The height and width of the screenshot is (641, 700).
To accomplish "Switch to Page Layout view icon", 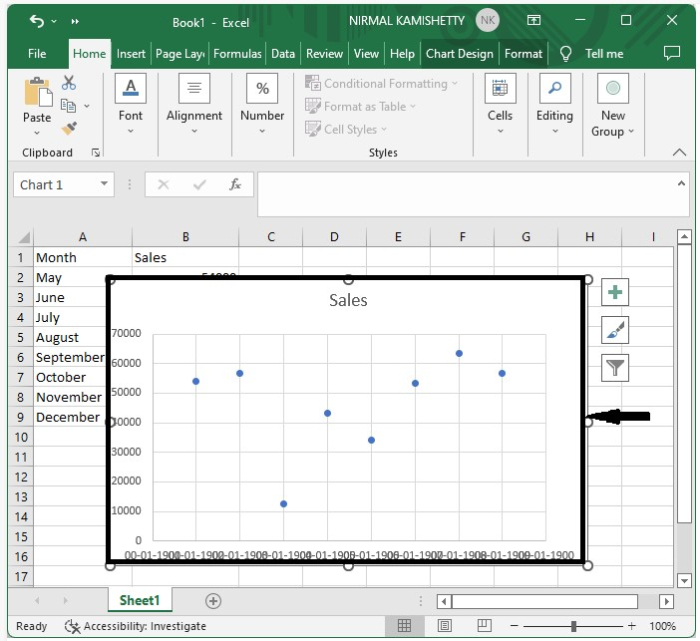I will coord(444,626).
